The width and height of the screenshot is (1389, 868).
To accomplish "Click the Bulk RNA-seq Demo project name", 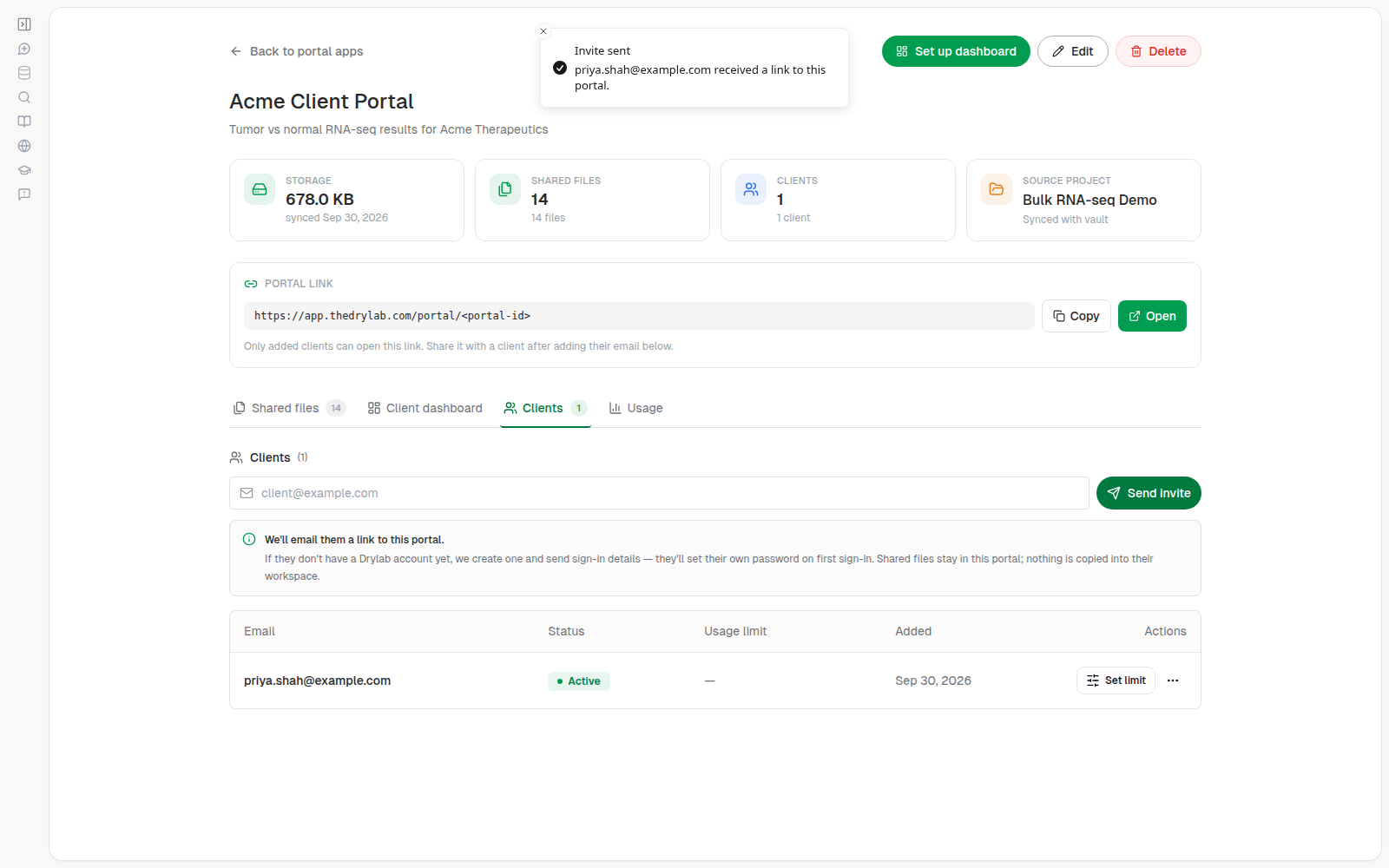I will (1089, 200).
